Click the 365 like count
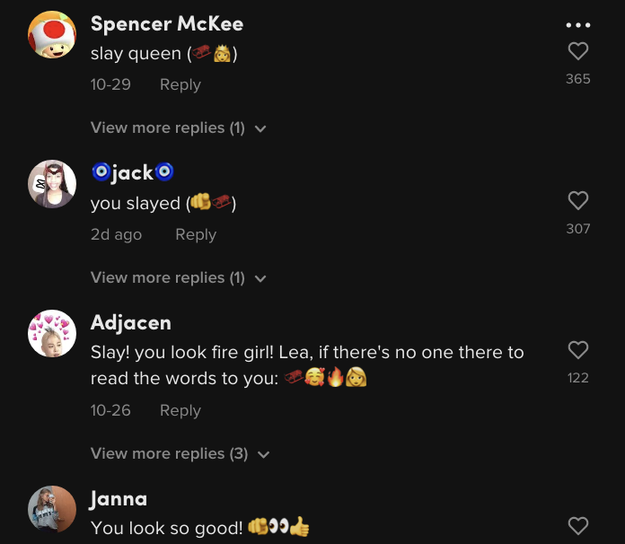 click(x=578, y=79)
